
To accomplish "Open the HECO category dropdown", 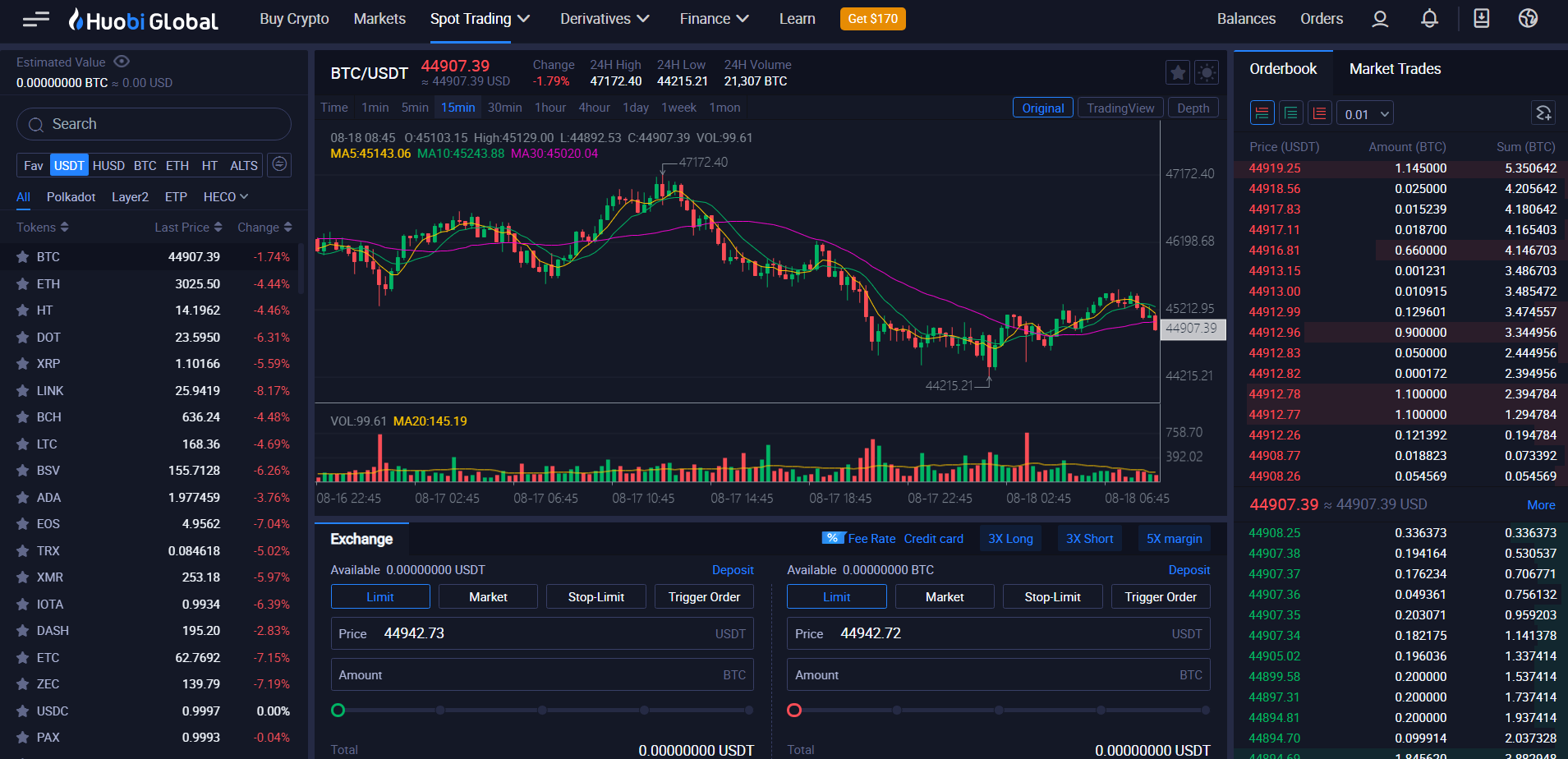I will (x=226, y=197).
